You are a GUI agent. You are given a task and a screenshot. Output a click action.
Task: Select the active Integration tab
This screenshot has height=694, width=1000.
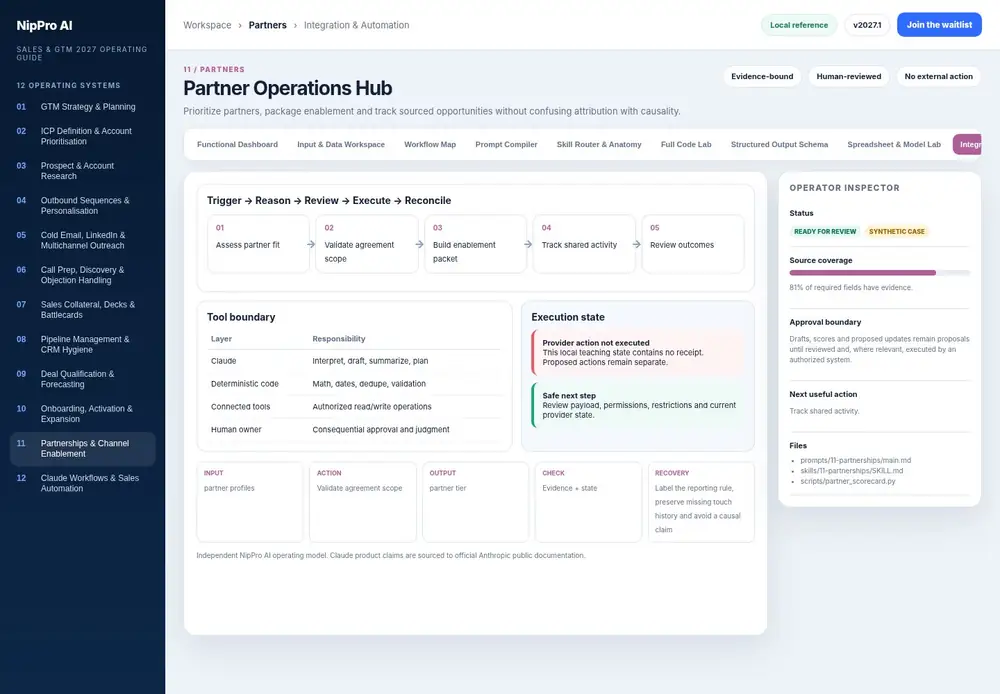967,144
